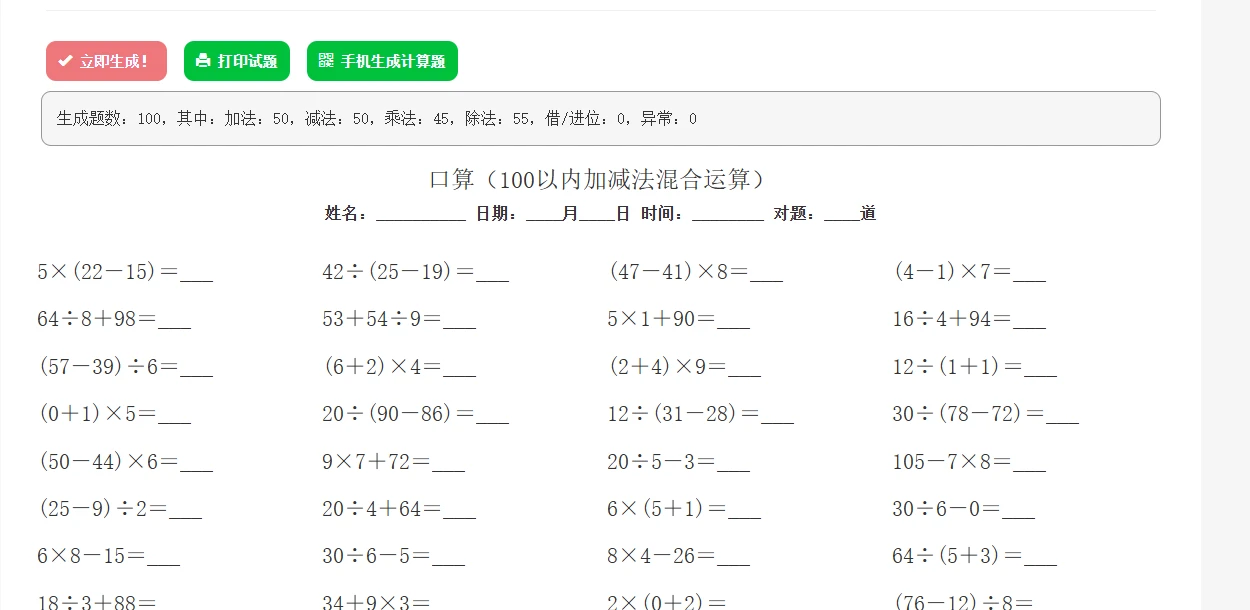This screenshot has height=610, width=1250.
Task: Click the problem 105－7×8
Action: [951, 462]
